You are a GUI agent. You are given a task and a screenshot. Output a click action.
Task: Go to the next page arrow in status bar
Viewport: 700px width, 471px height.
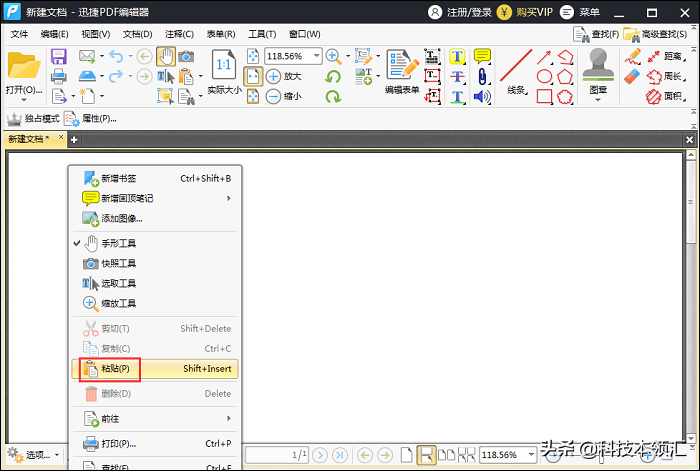(x=320, y=455)
